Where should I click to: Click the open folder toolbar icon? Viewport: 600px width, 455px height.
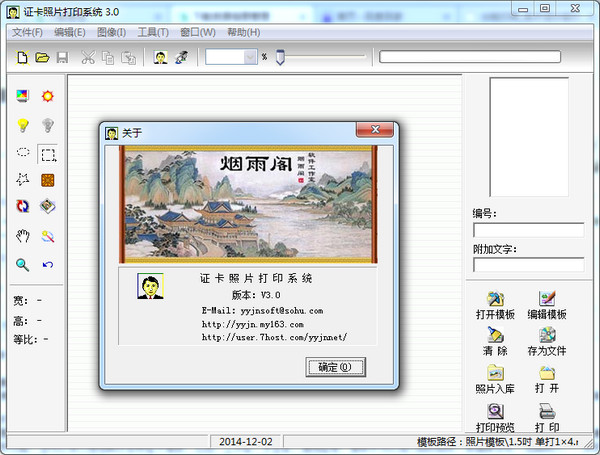pos(42,58)
